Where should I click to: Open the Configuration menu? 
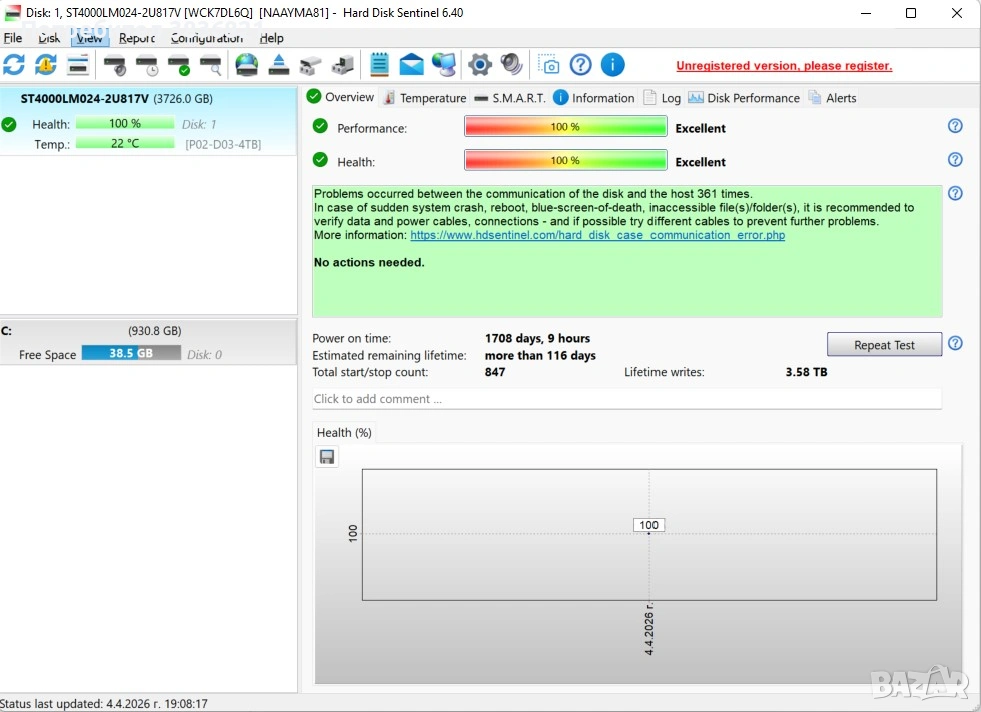206,38
